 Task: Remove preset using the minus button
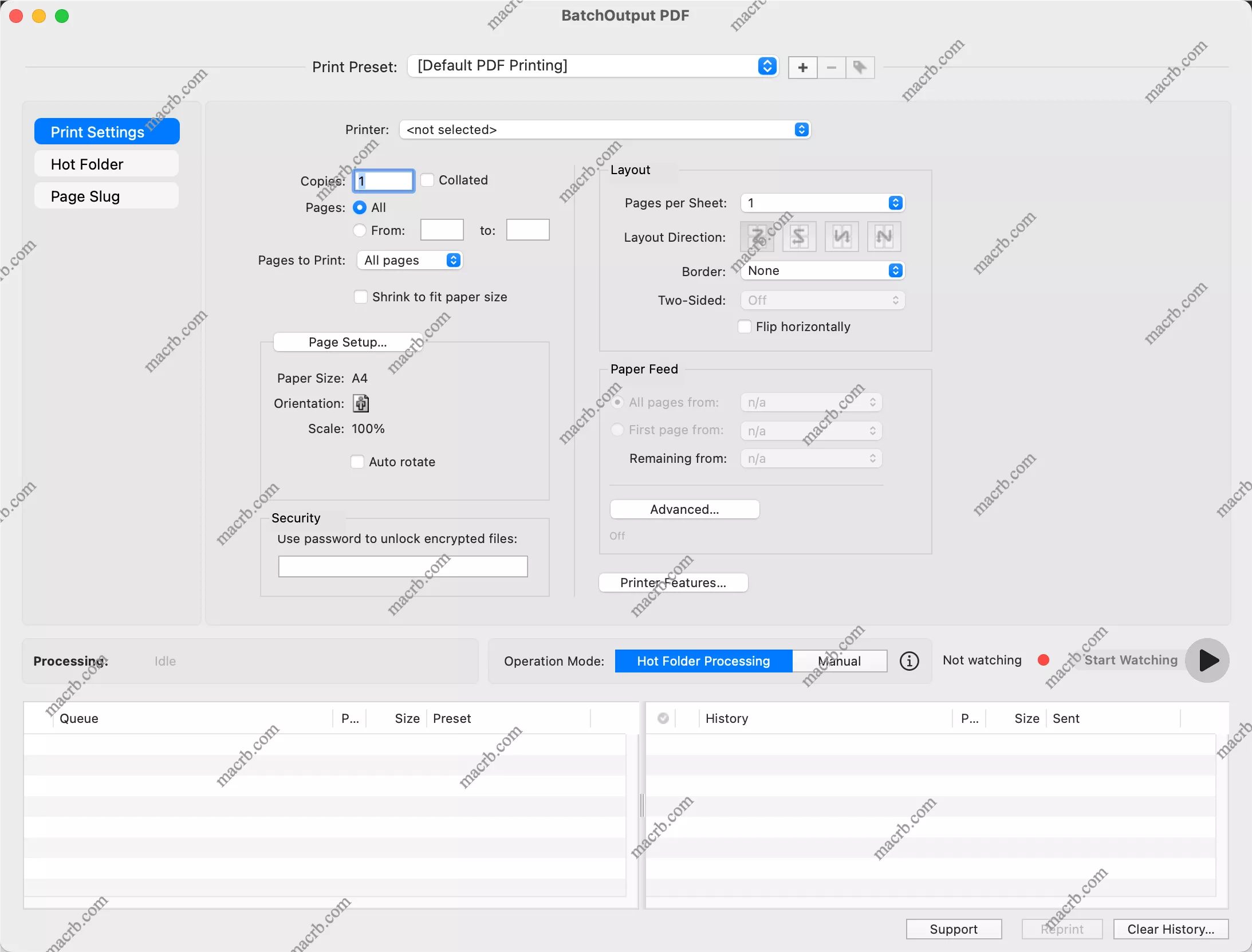coord(832,68)
